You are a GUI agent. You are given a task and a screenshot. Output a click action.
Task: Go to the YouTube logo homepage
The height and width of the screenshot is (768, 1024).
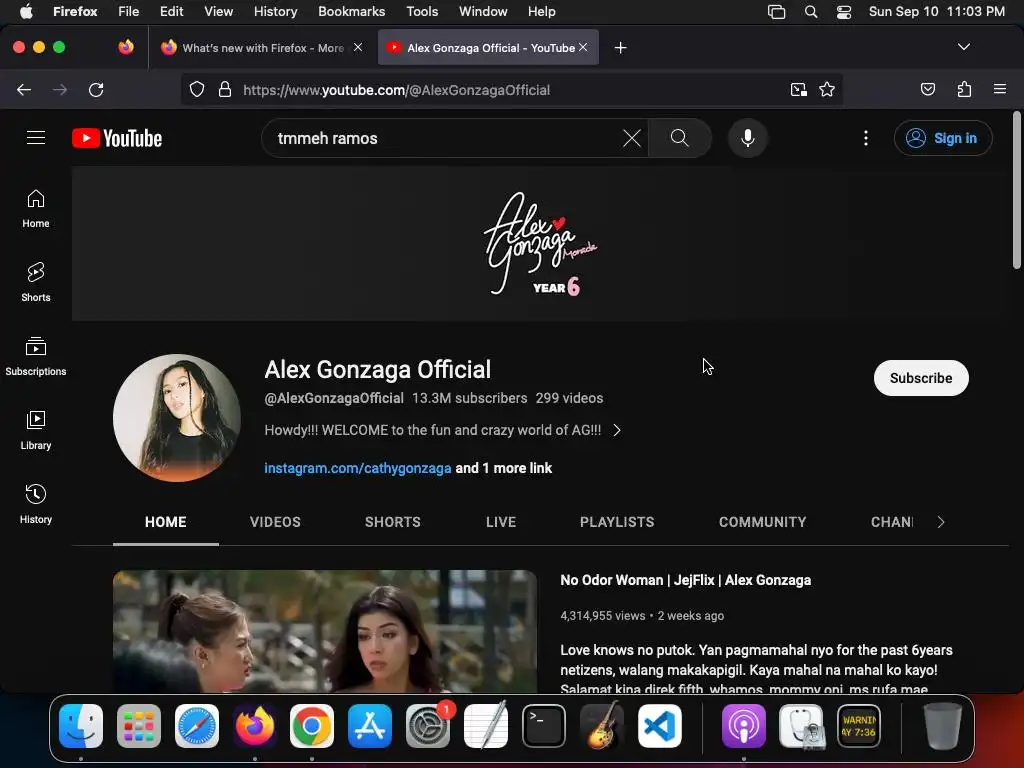[x=117, y=138]
